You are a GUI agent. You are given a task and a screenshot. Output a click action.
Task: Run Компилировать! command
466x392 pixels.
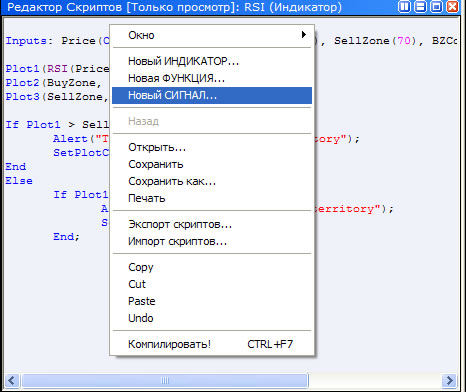212,344
